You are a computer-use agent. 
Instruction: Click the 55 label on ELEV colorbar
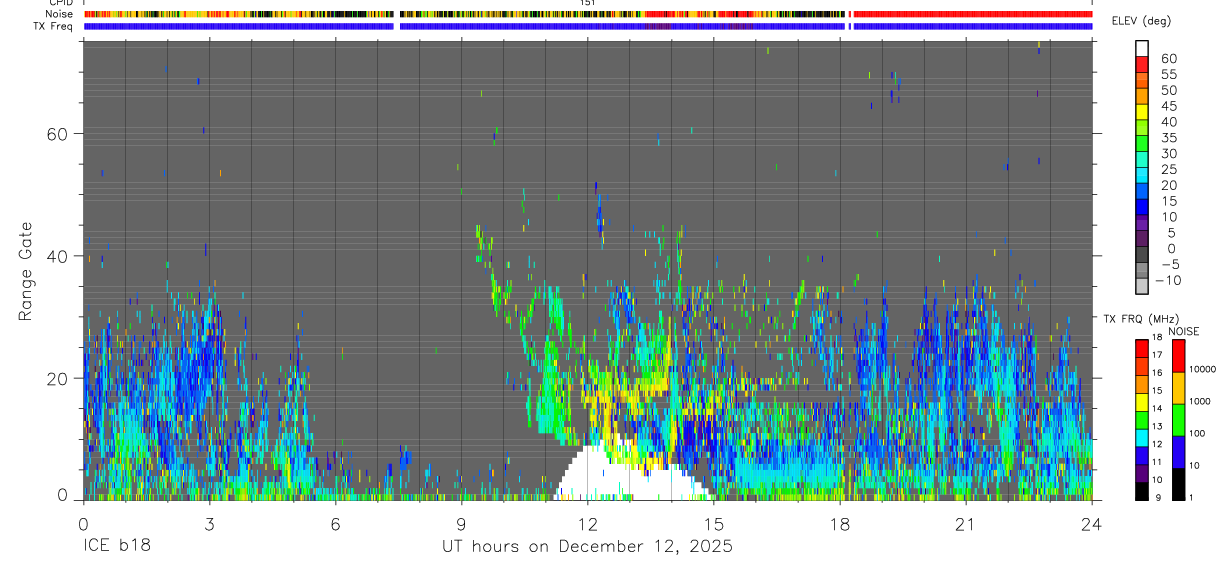point(1168,74)
